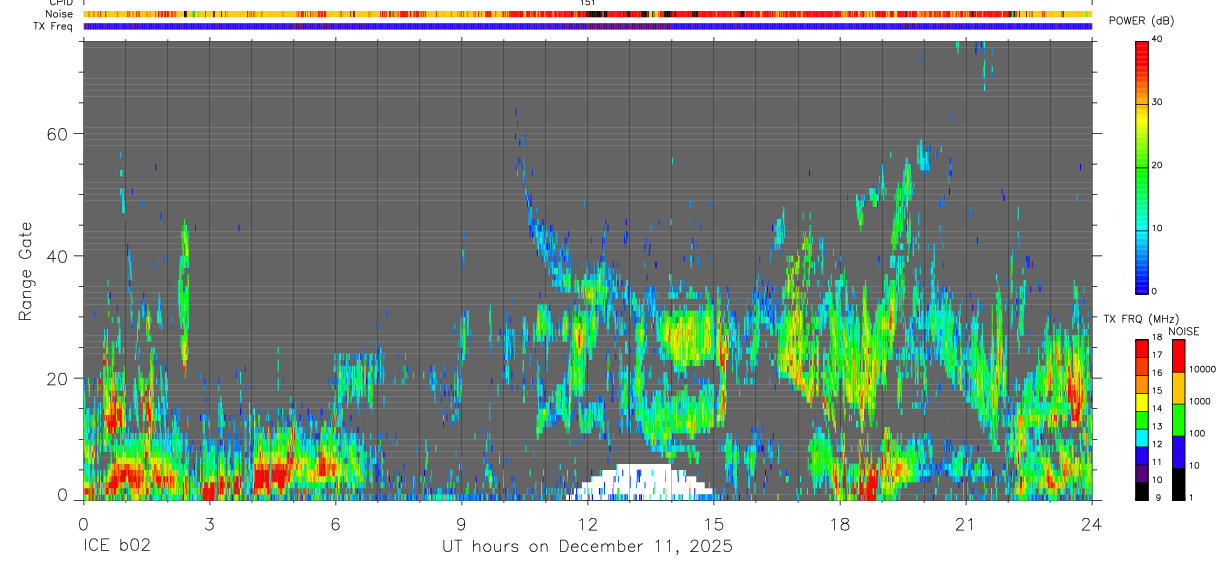1228x567 pixels.
Task: Click the '6' hour tick label
Action: 335,524
